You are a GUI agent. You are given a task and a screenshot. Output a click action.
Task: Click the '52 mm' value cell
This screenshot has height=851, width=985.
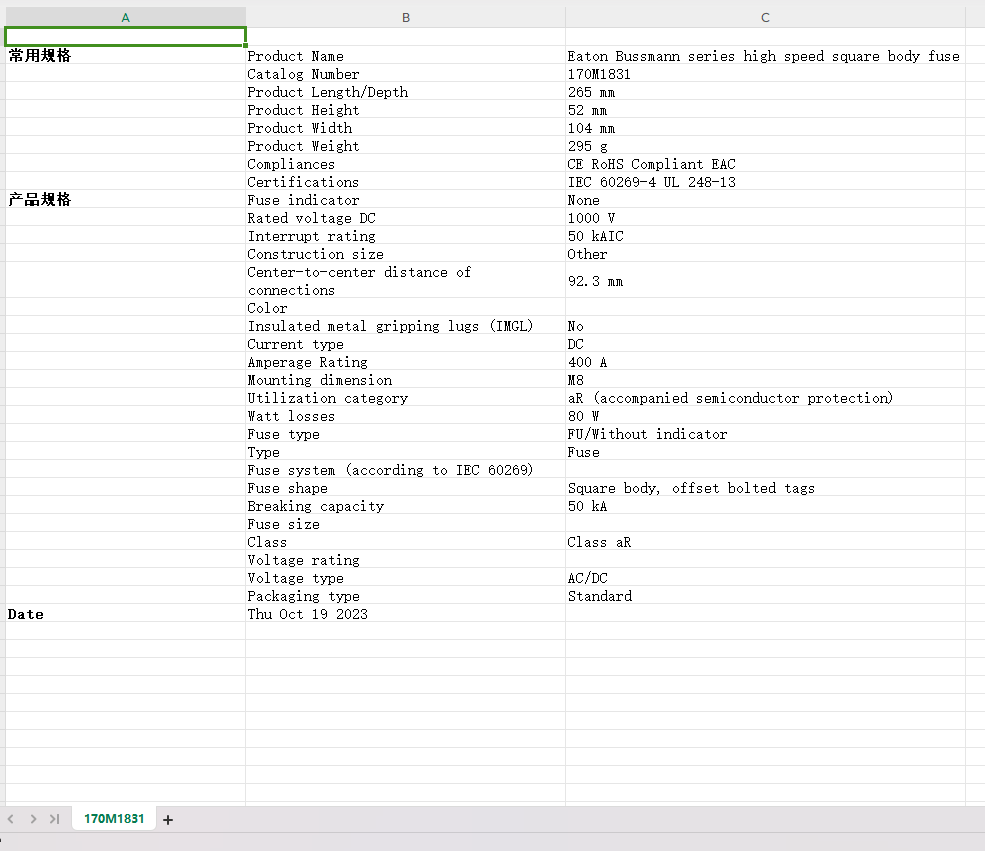tap(765, 110)
